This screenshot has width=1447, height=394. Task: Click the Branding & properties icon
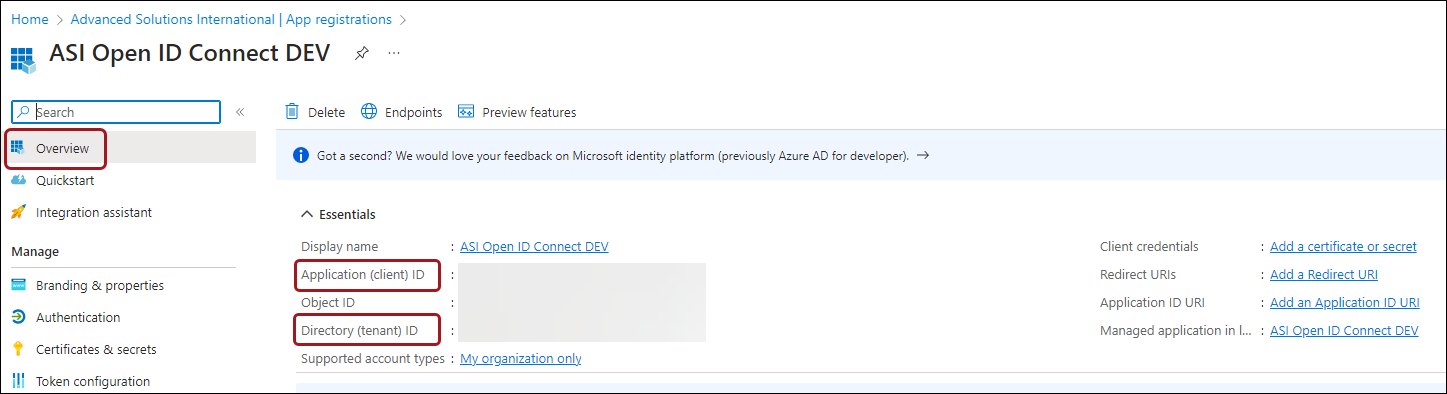point(18,285)
